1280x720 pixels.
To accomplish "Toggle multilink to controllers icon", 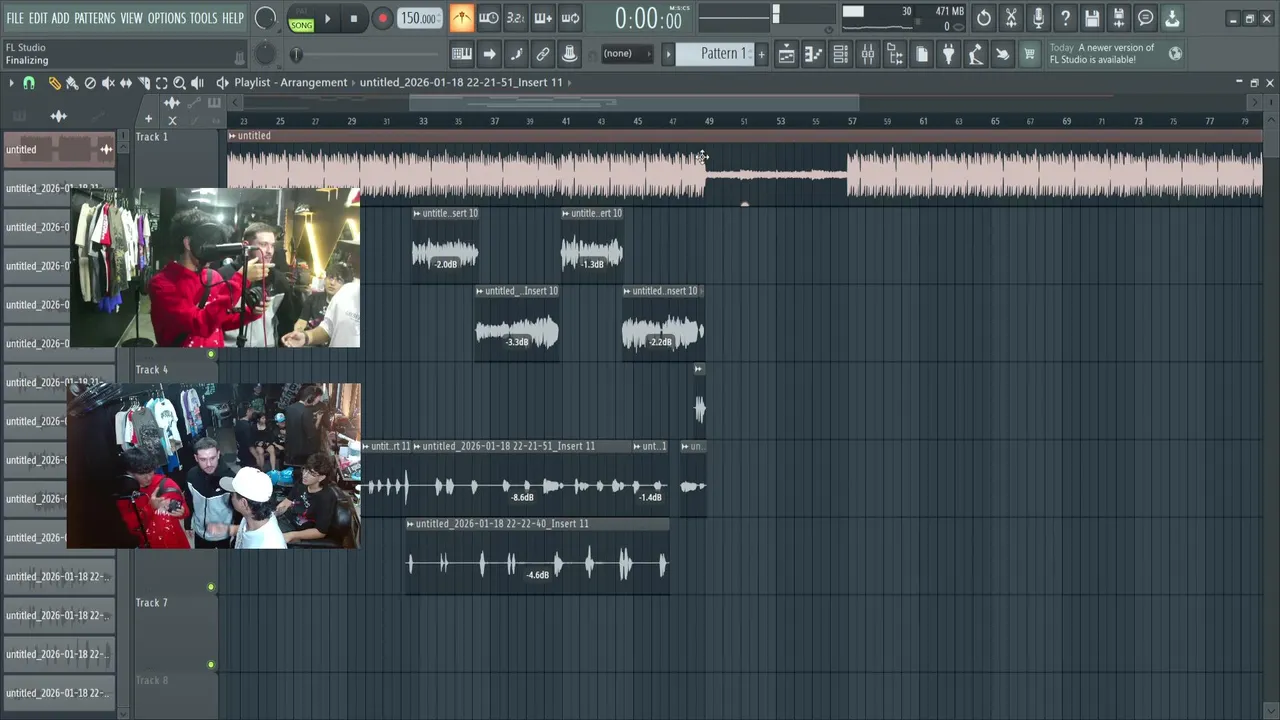I will (x=569, y=54).
